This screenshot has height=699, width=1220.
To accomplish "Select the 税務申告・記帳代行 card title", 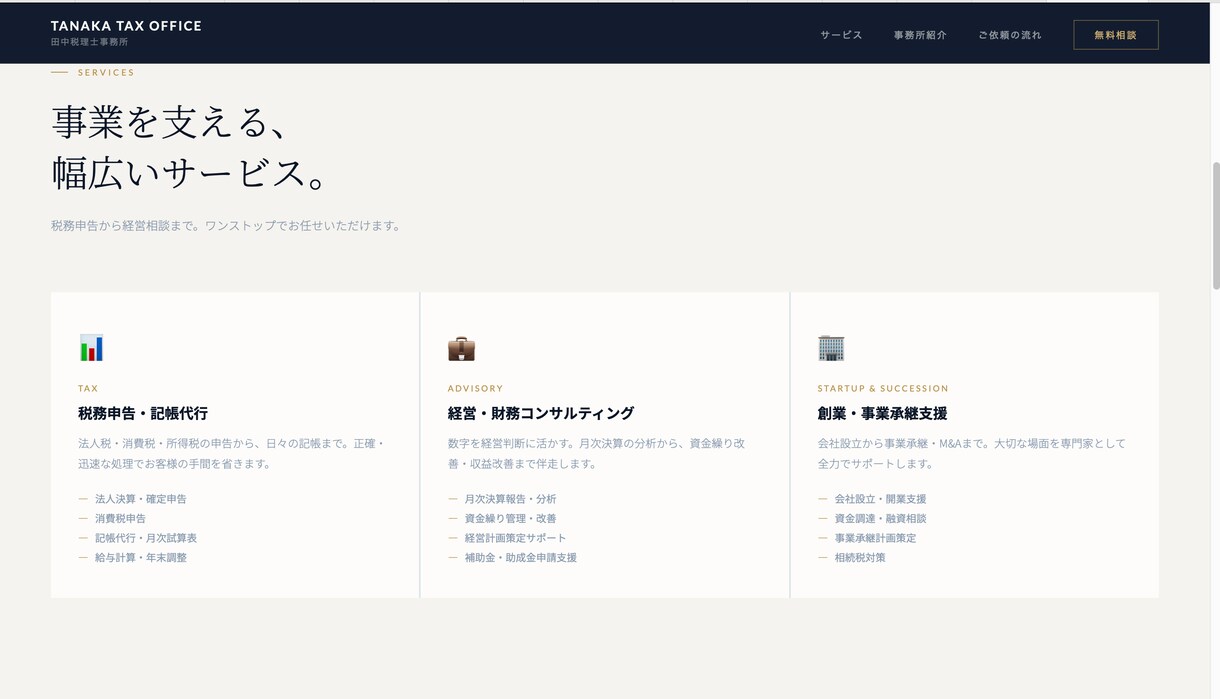I will [143, 413].
